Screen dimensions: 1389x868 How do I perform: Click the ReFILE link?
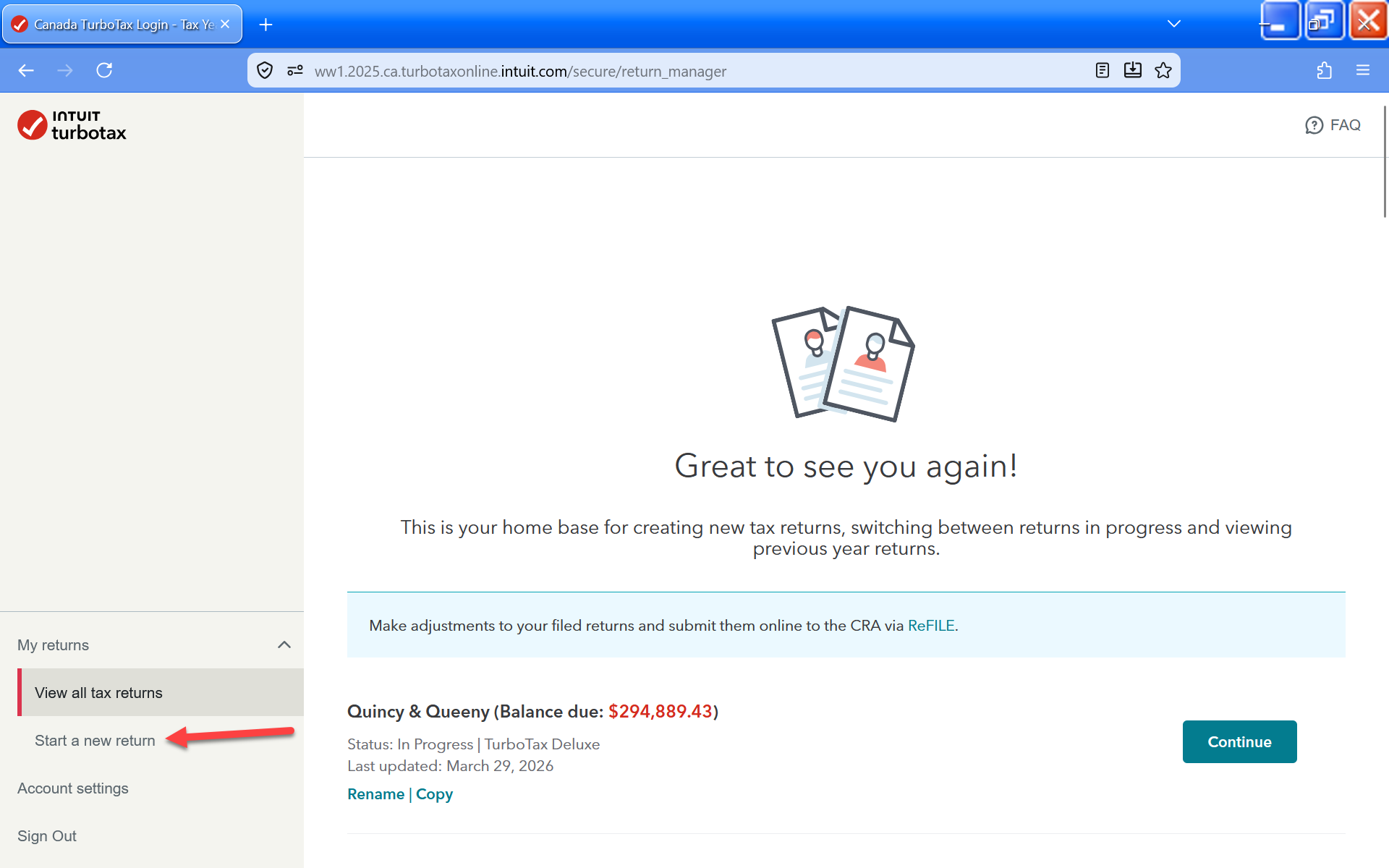click(x=930, y=625)
